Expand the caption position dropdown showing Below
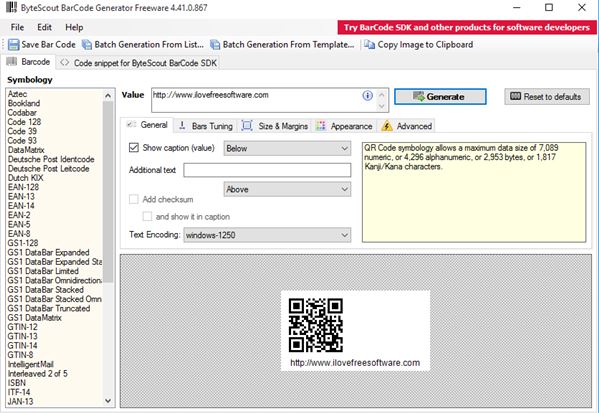The height and width of the screenshot is (413, 599). click(287, 148)
